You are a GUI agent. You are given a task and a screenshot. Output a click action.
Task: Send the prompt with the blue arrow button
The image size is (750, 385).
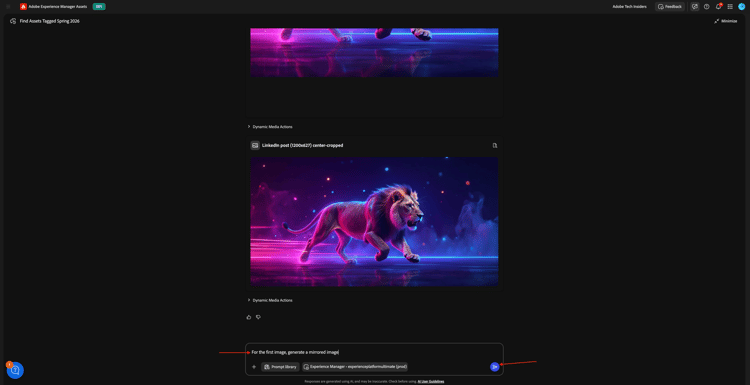495,367
